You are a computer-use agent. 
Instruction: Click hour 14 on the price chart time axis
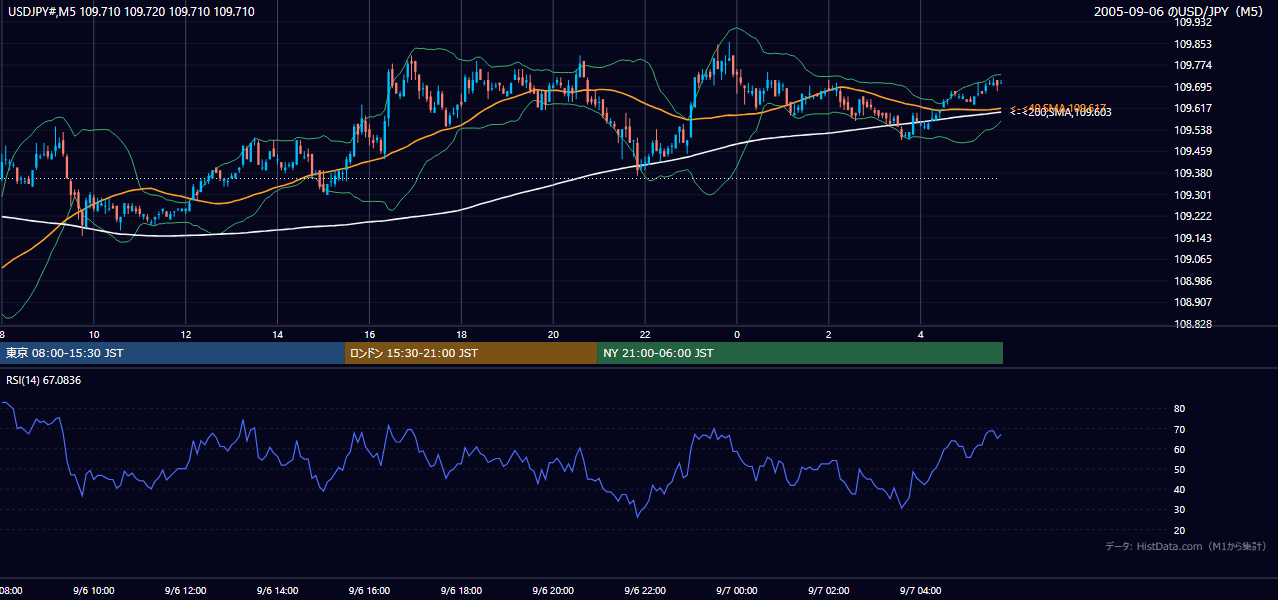coord(278,334)
